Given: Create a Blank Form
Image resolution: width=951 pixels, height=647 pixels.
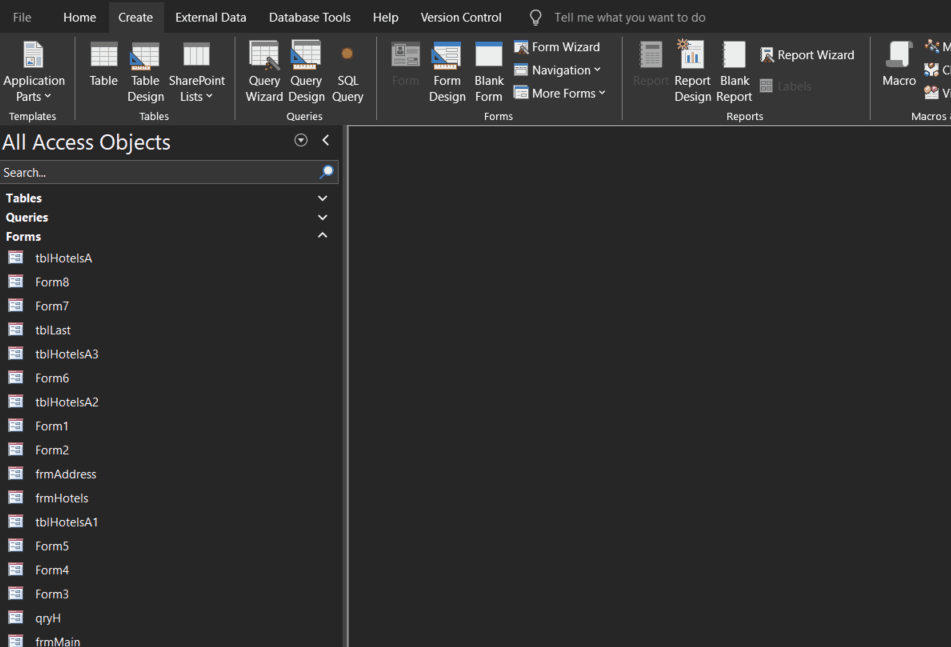Looking at the screenshot, I should tap(488, 68).
